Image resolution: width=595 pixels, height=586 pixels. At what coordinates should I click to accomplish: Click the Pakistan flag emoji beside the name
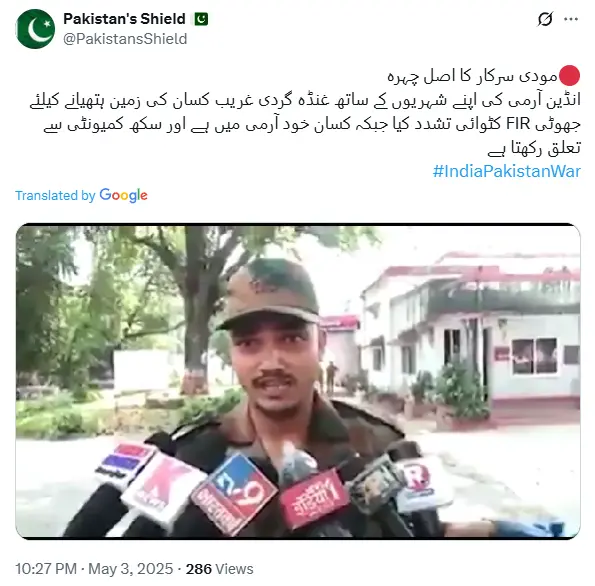[x=201, y=19]
